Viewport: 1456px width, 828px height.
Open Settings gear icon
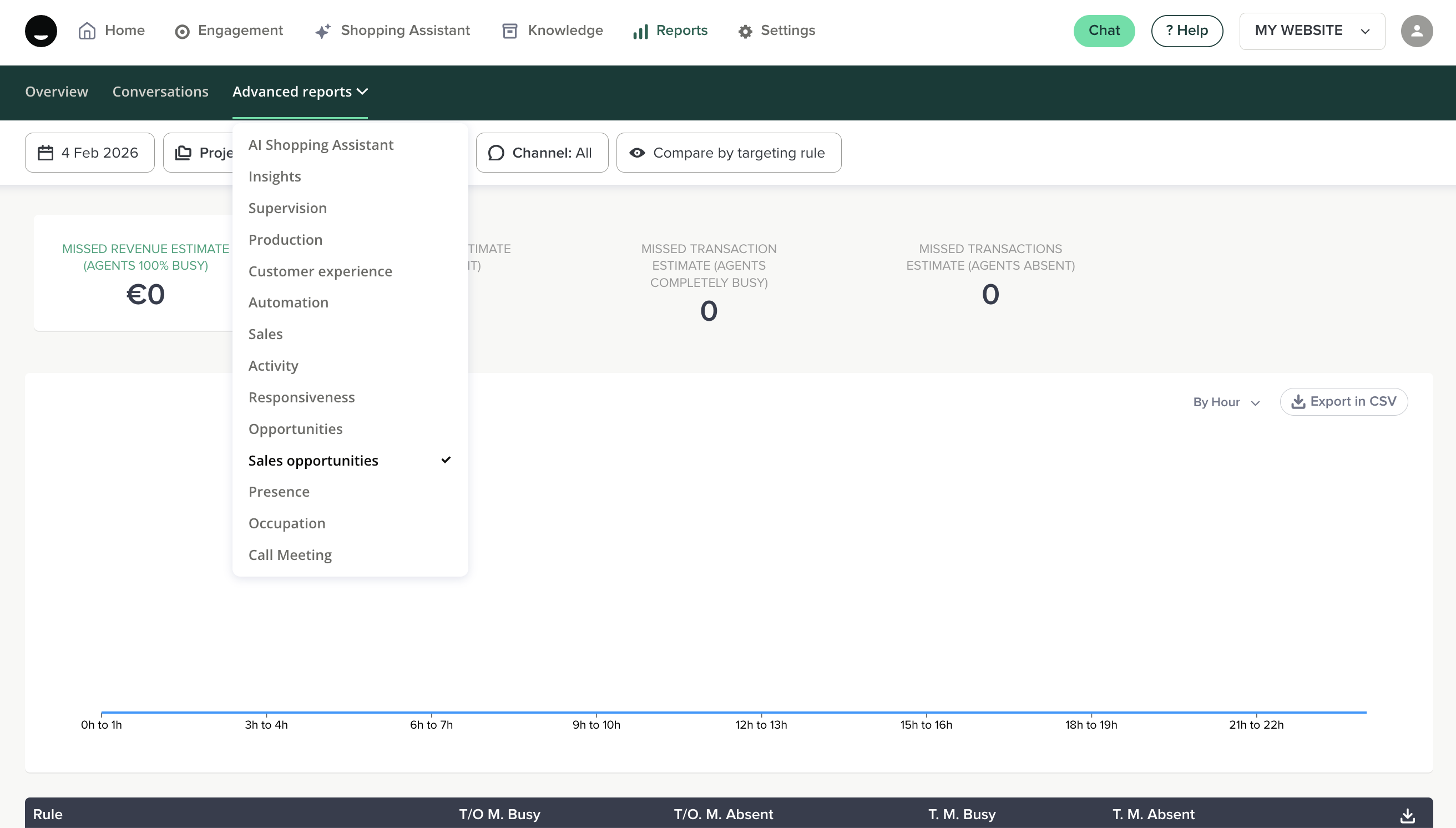(x=745, y=31)
